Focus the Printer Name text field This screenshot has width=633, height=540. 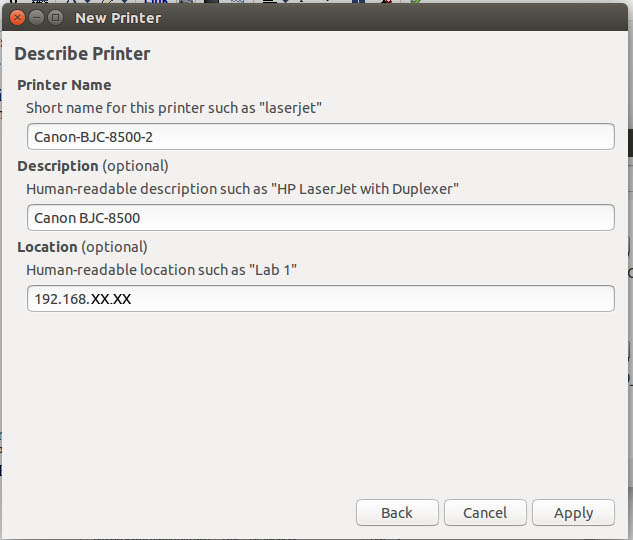pos(320,136)
